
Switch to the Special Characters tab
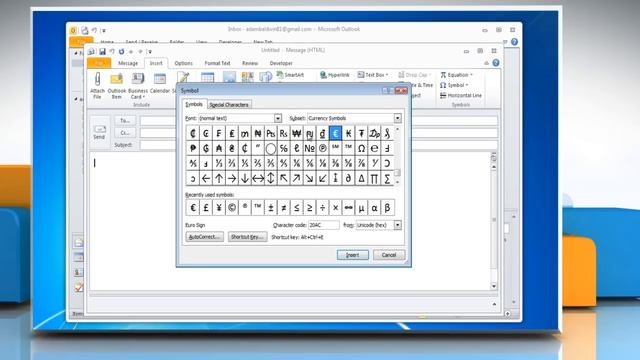pyautogui.click(x=229, y=105)
